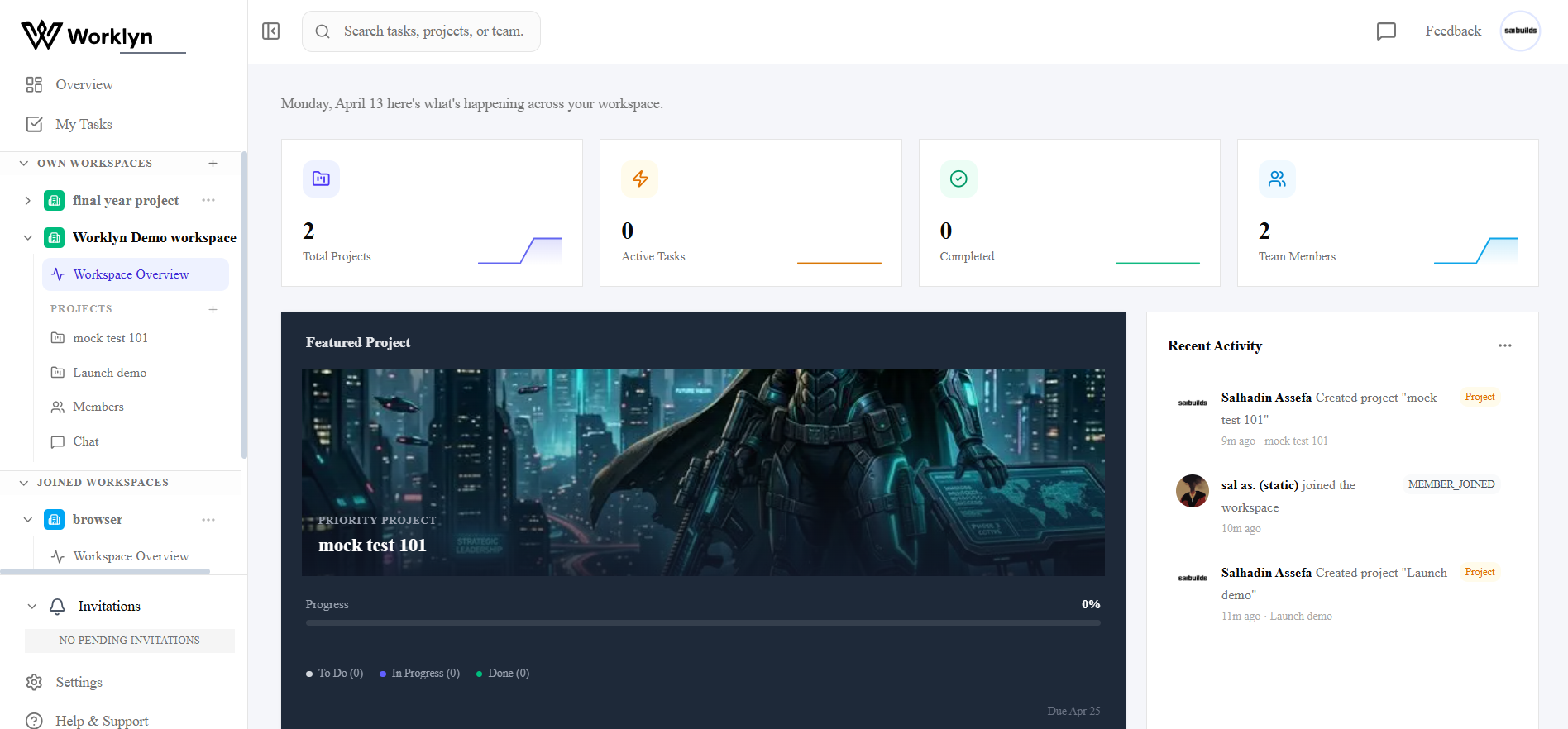Image resolution: width=1568 pixels, height=729 pixels.
Task: Collapse the Worklyn Demo workspace tree
Action: 27,238
